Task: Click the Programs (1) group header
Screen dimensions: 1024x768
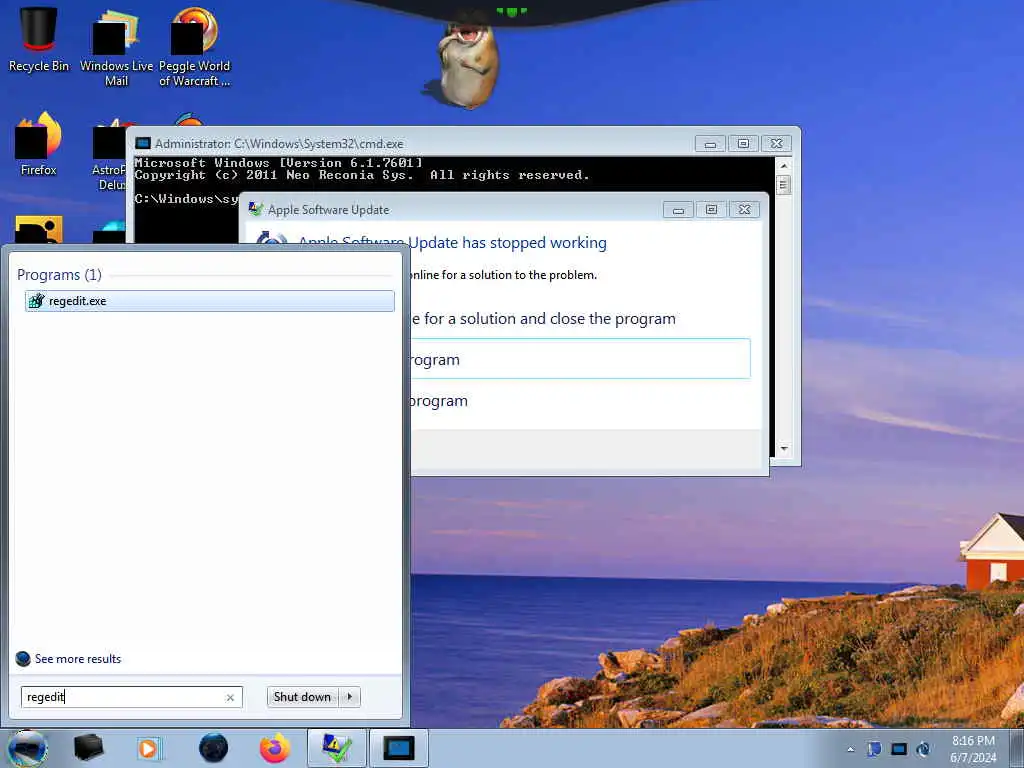Action: click(x=59, y=275)
